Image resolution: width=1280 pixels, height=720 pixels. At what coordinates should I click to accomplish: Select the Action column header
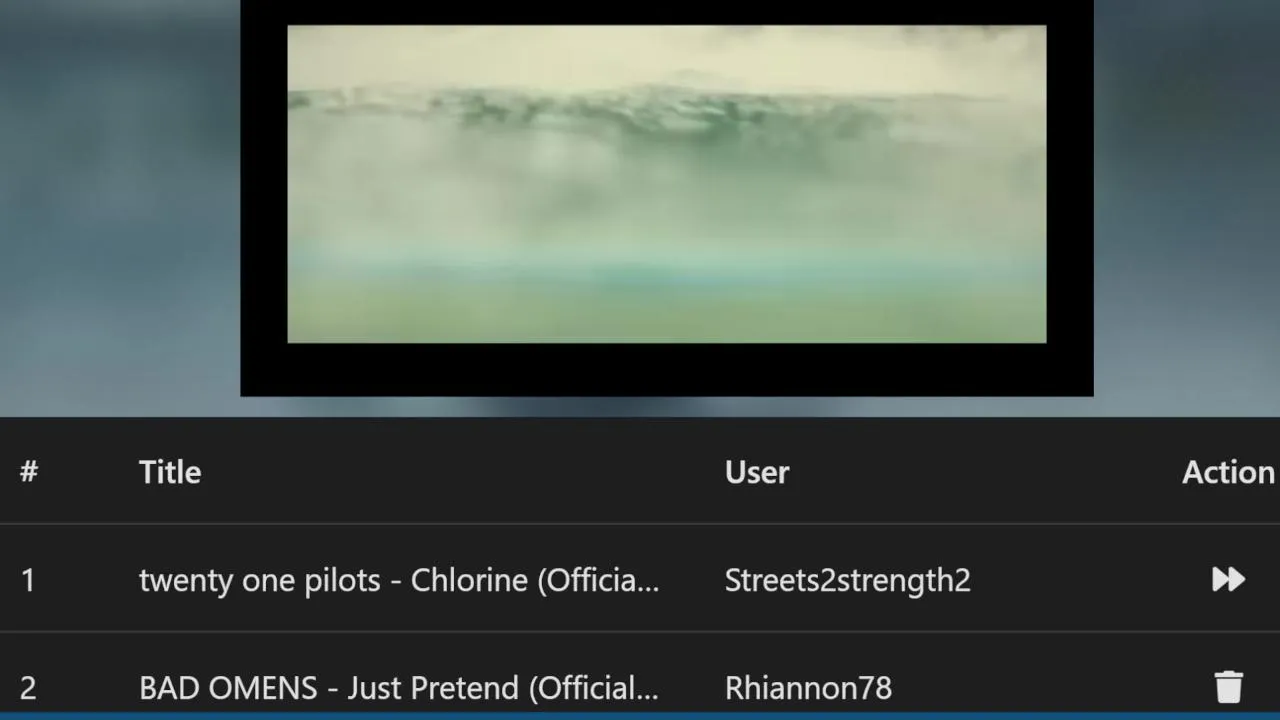click(x=1228, y=472)
